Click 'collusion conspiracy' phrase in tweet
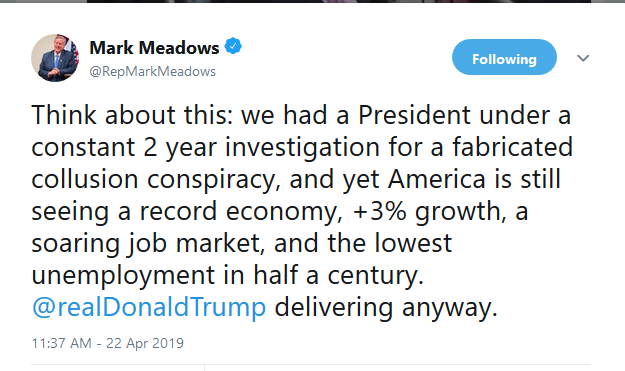625x371 pixels. tap(153, 180)
